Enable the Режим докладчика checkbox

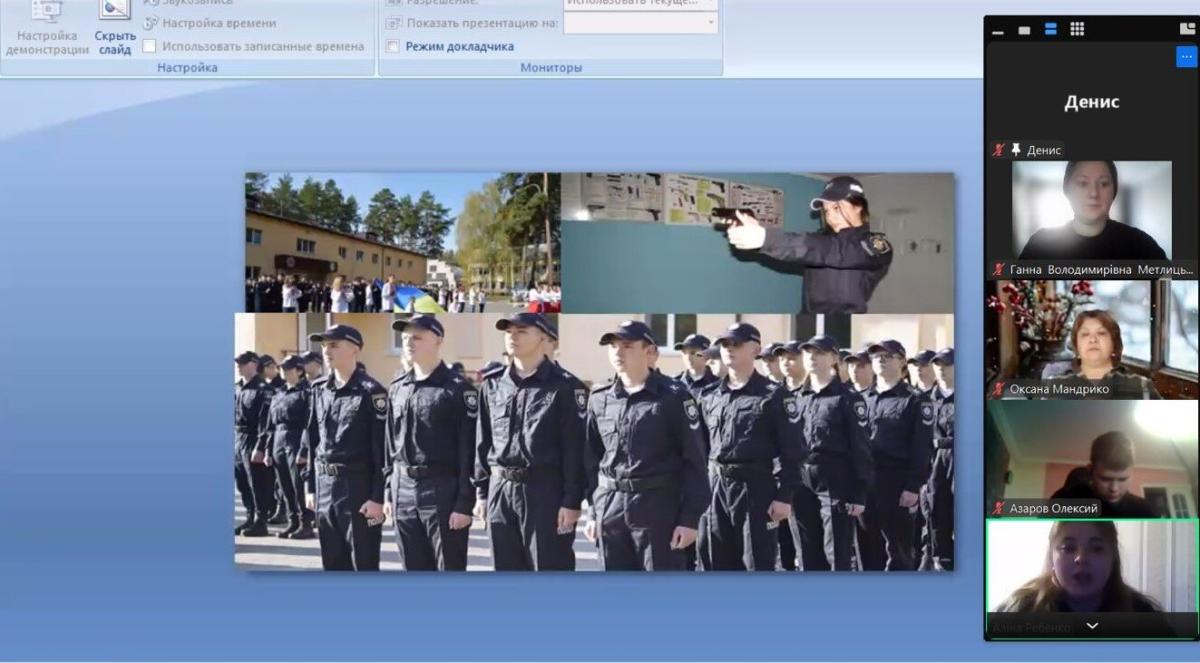(x=393, y=46)
